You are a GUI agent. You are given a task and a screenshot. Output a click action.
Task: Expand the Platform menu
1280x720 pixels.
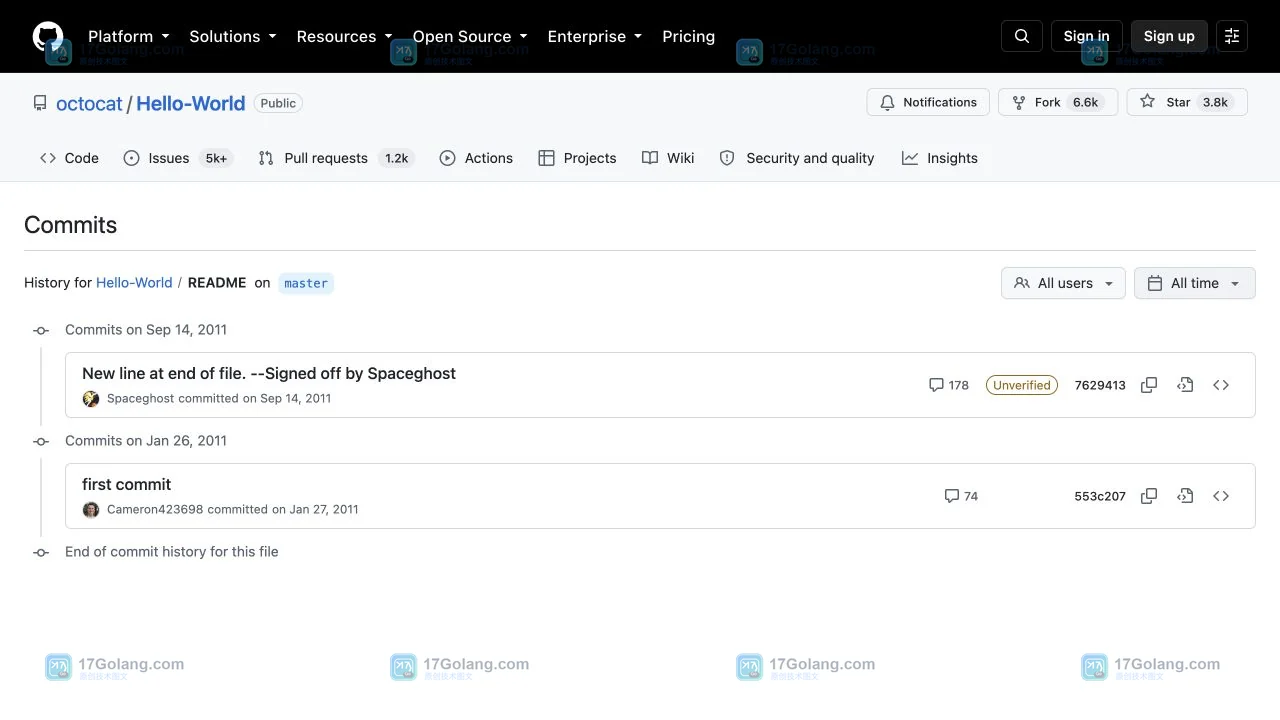coord(129,36)
